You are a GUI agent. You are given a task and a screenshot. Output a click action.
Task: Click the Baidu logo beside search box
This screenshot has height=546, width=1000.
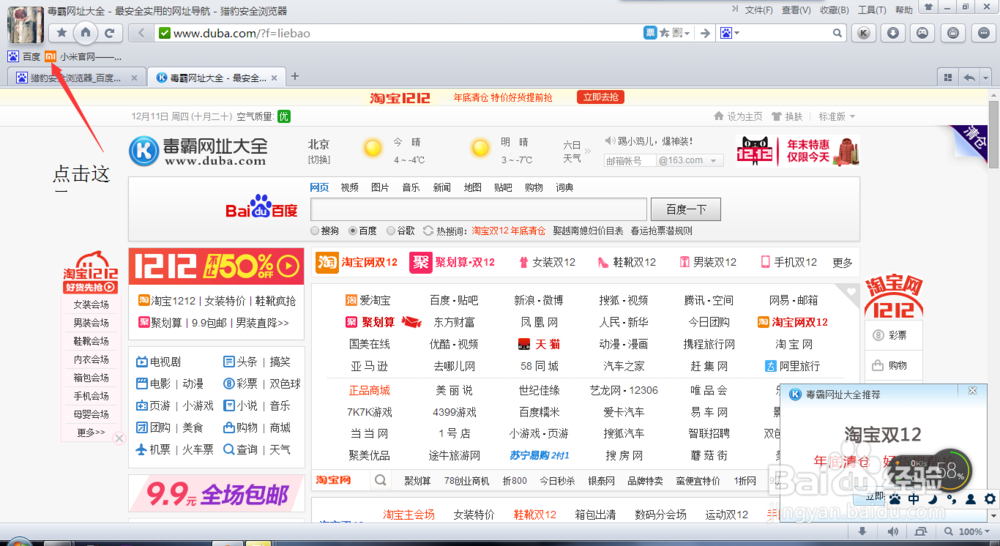click(261, 207)
